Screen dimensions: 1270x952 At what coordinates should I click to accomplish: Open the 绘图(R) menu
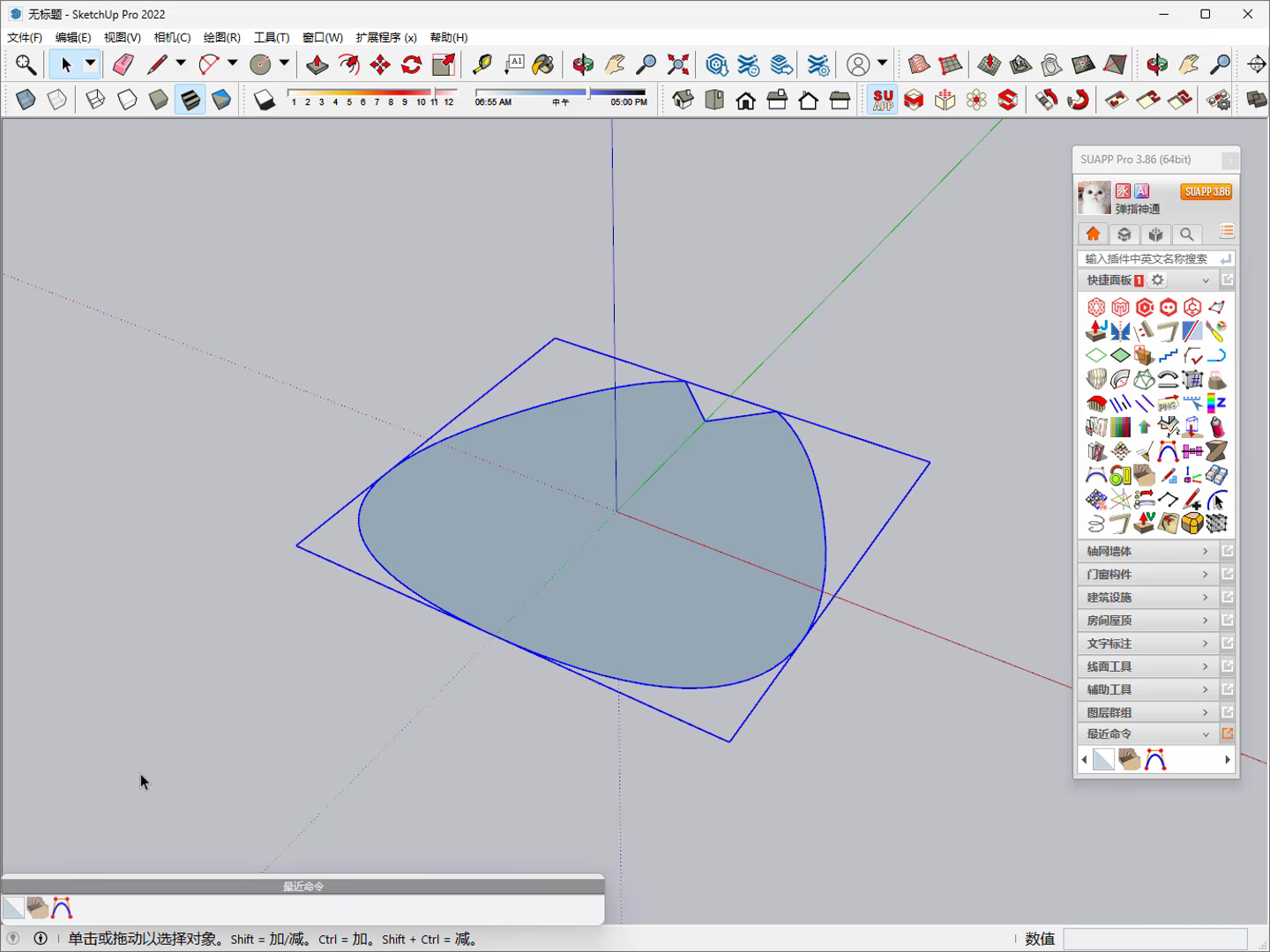coord(222,37)
